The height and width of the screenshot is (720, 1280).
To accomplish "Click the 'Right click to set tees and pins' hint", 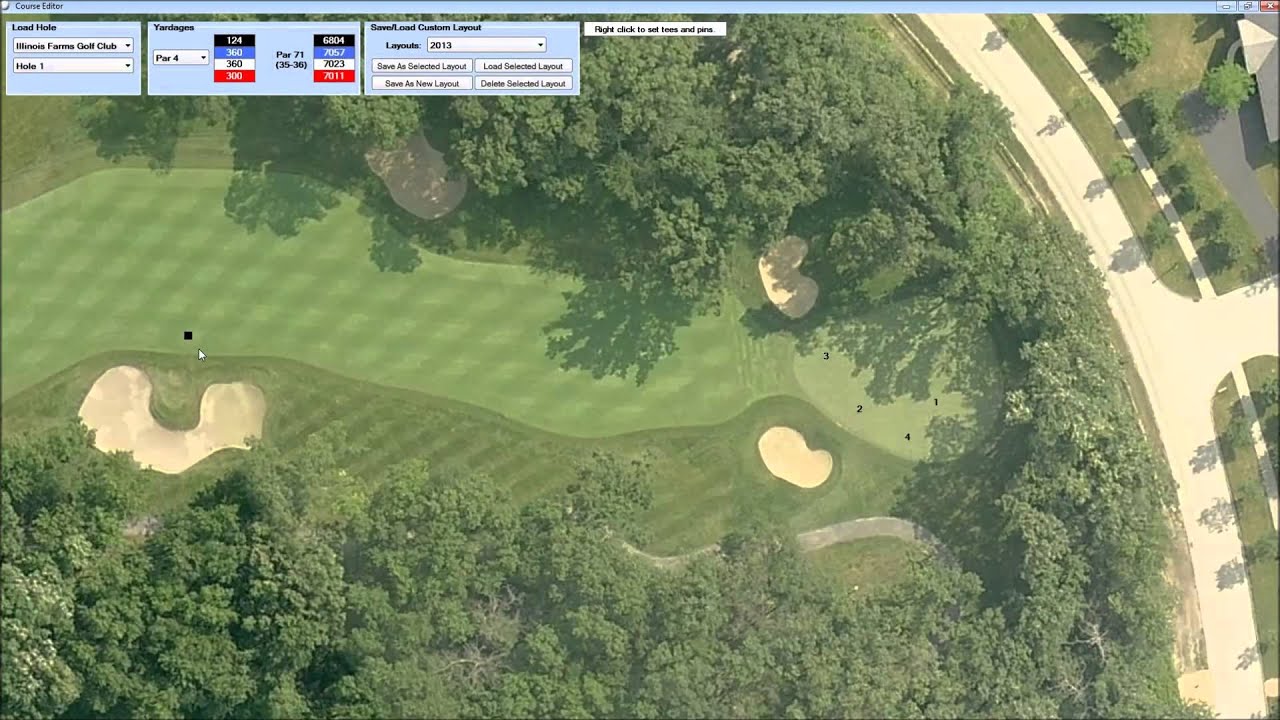I will pos(654,29).
